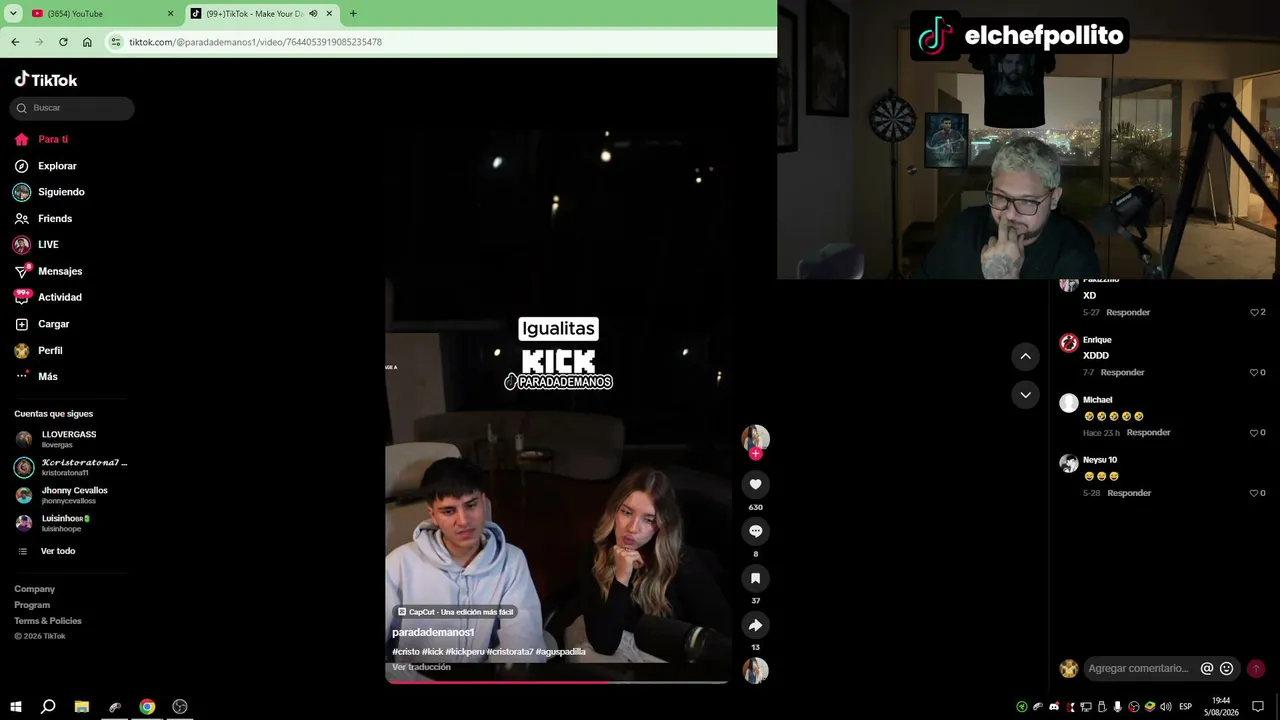The width and height of the screenshot is (1280, 720).
Task: Click the Chrome taskbar icon
Action: [x=147, y=707]
